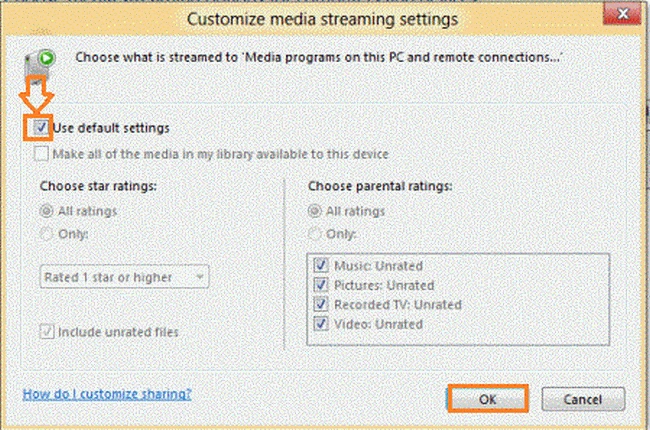Select Only option under star ratings

click(x=46, y=234)
